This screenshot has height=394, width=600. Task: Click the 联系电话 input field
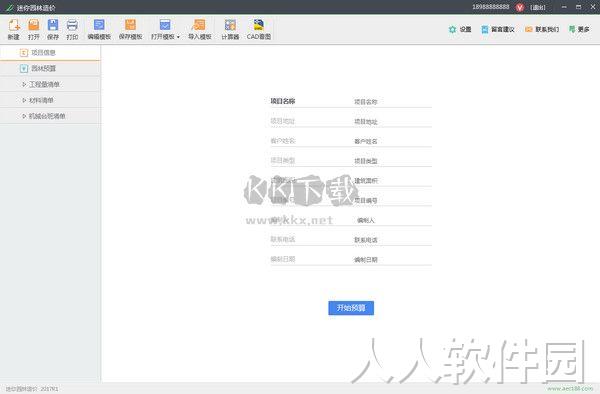tap(393, 240)
